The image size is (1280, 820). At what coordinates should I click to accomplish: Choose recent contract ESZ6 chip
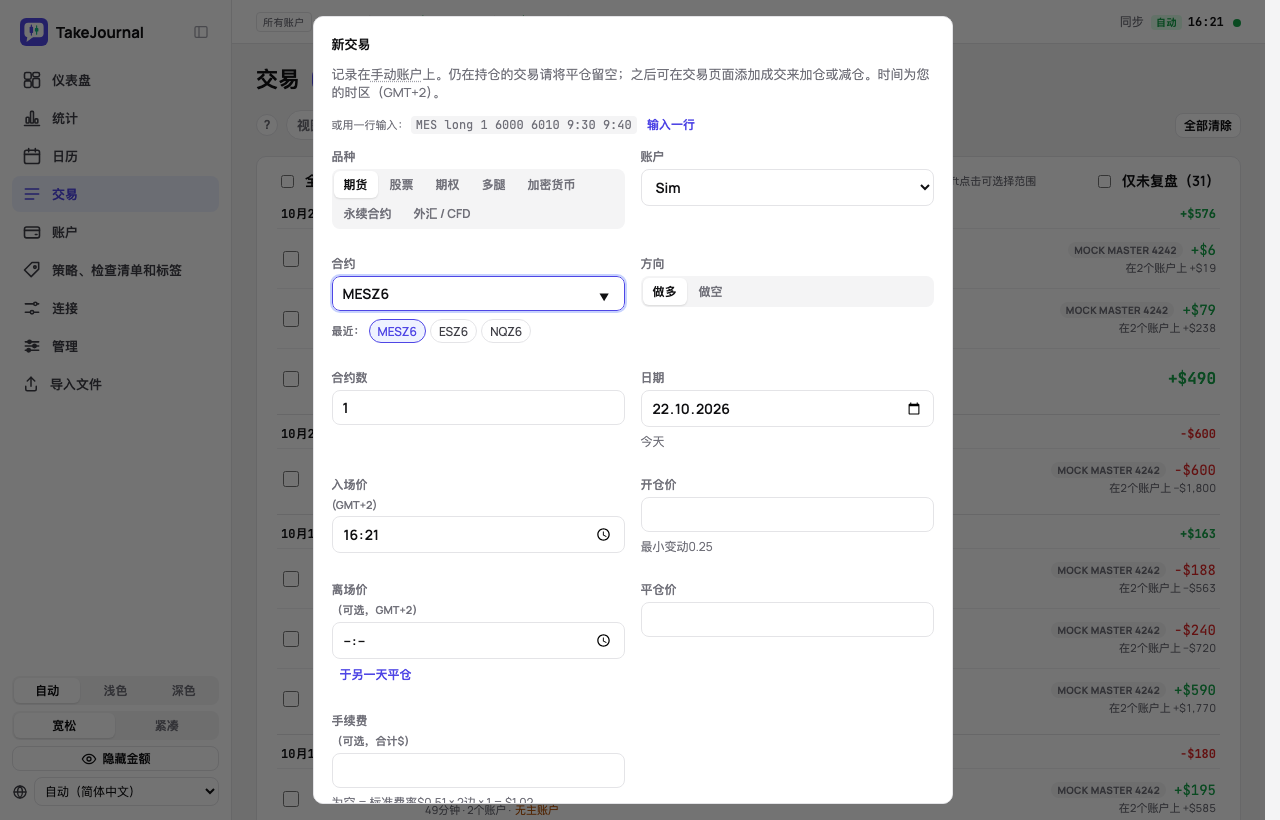click(x=453, y=332)
